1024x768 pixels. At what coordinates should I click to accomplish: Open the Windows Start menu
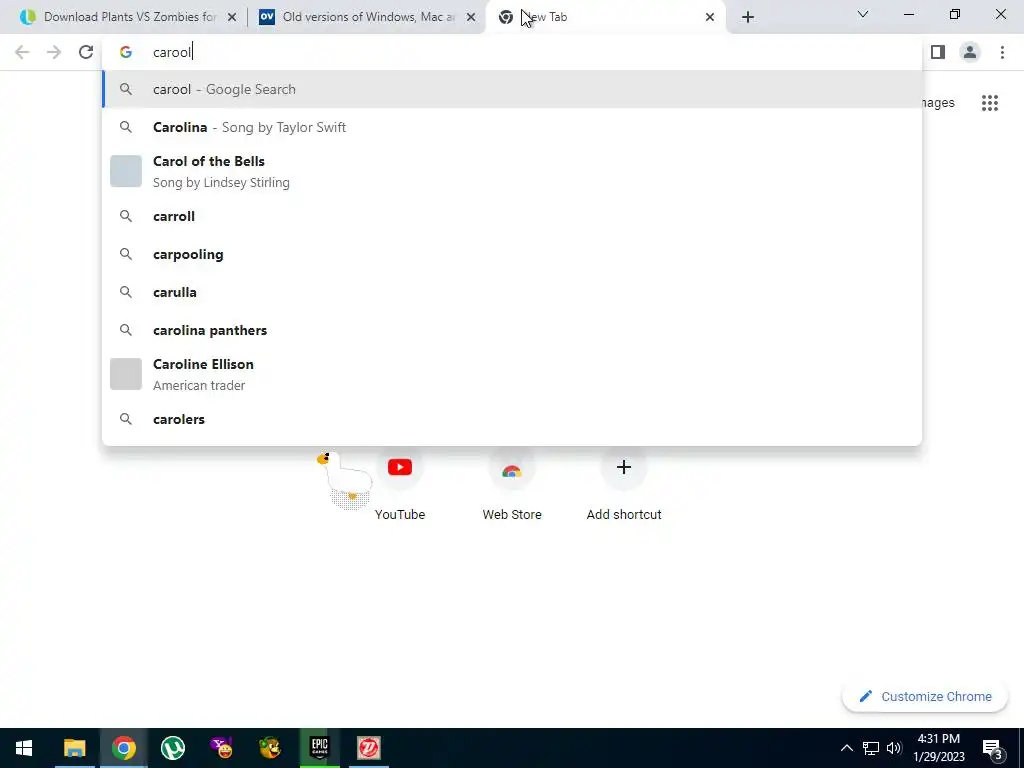point(24,748)
